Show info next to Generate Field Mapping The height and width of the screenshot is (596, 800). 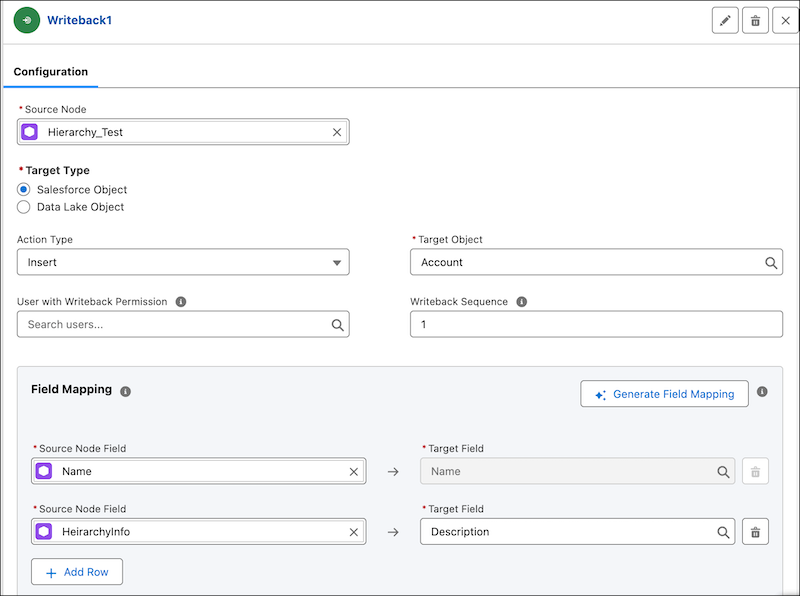tap(762, 391)
